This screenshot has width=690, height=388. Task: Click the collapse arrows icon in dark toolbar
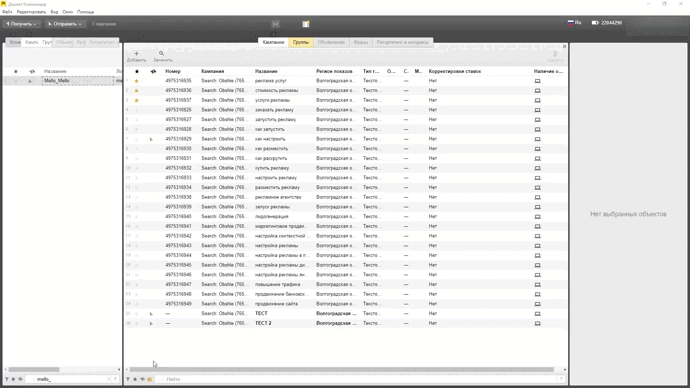pos(275,24)
